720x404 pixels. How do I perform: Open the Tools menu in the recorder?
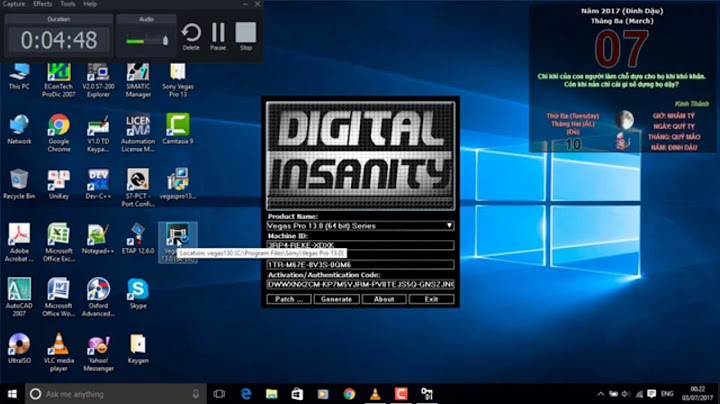pyautogui.click(x=67, y=4)
